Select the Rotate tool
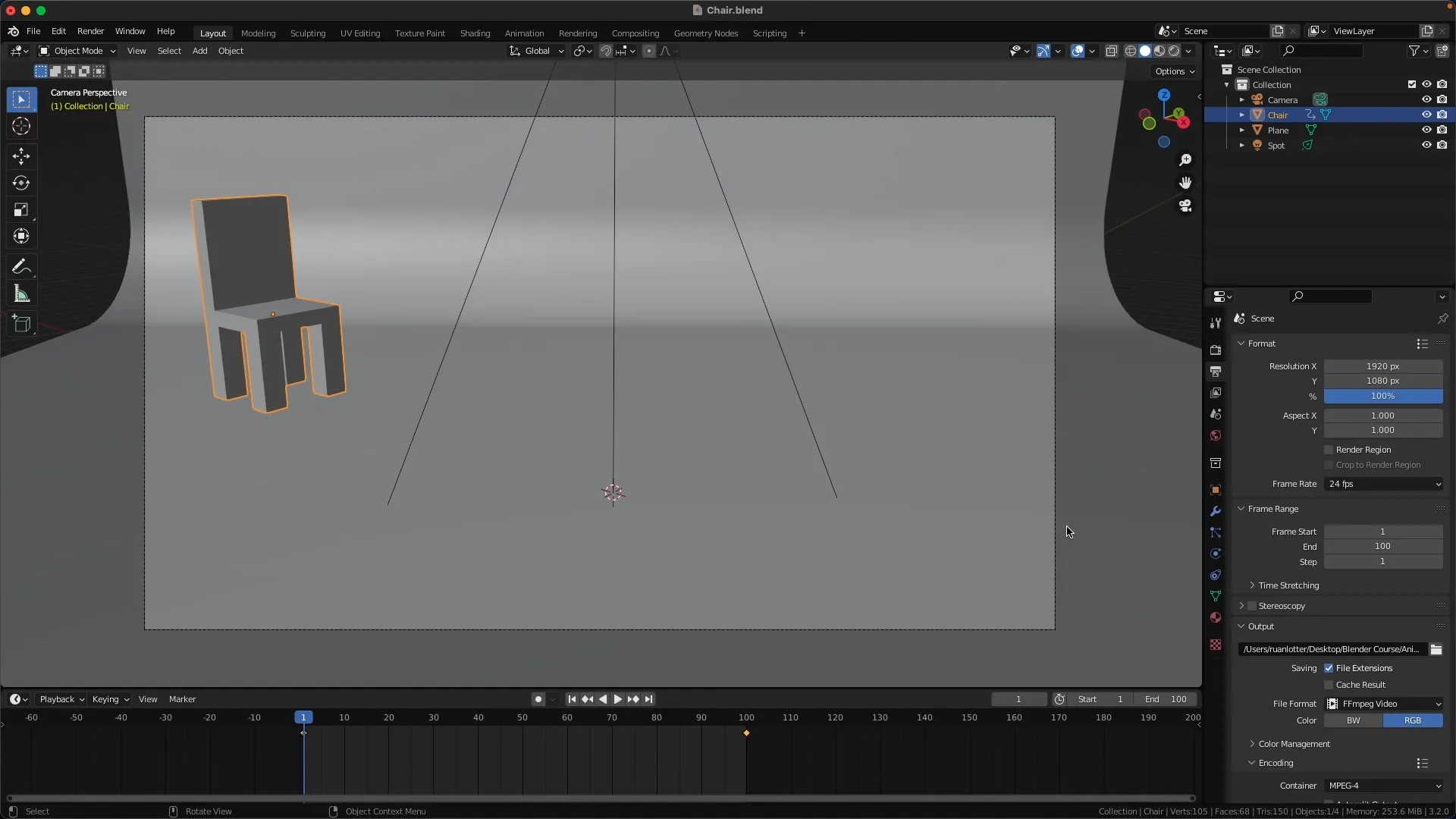Image resolution: width=1456 pixels, height=819 pixels. [x=21, y=183]
